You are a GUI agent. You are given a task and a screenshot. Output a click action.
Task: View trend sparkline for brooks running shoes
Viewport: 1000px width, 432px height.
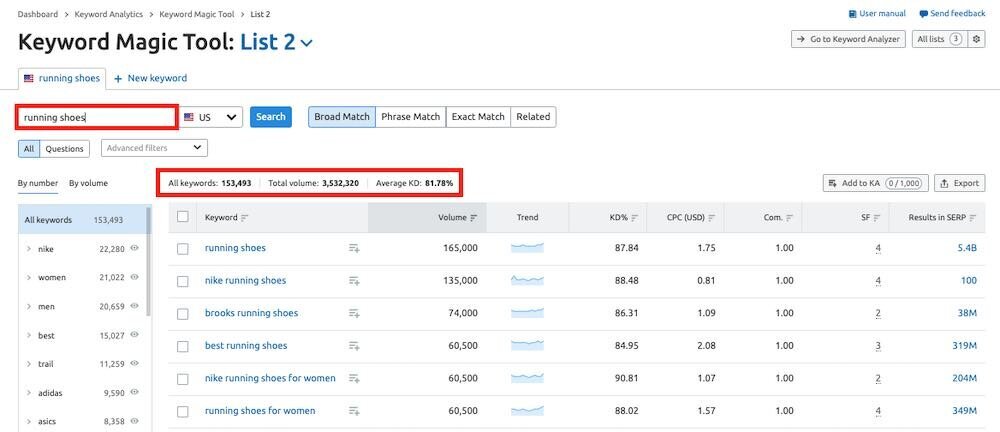pos(527,313)
